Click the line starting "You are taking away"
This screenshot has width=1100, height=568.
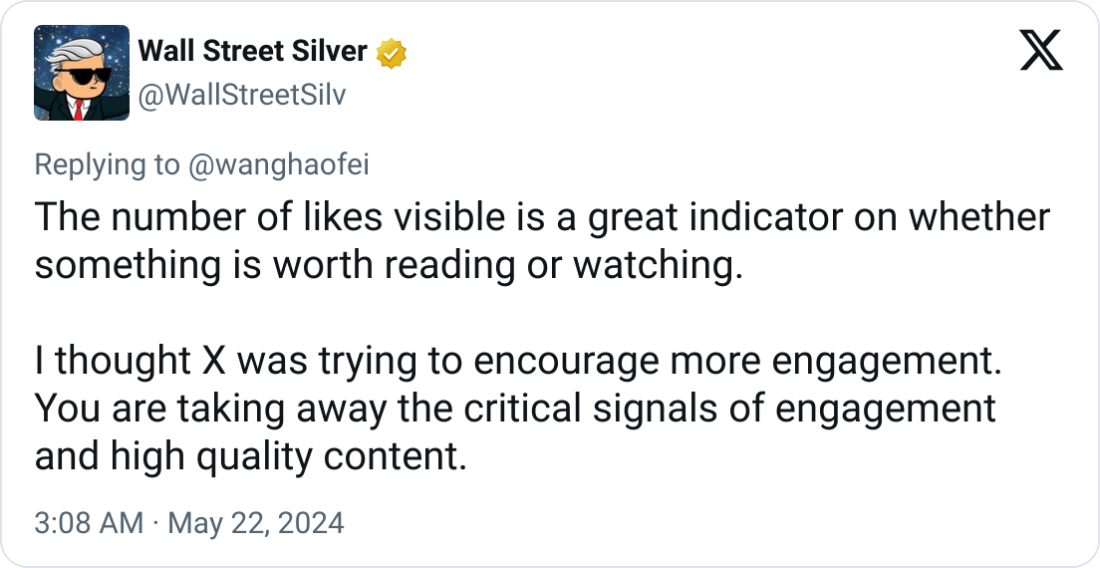point(515,409)
